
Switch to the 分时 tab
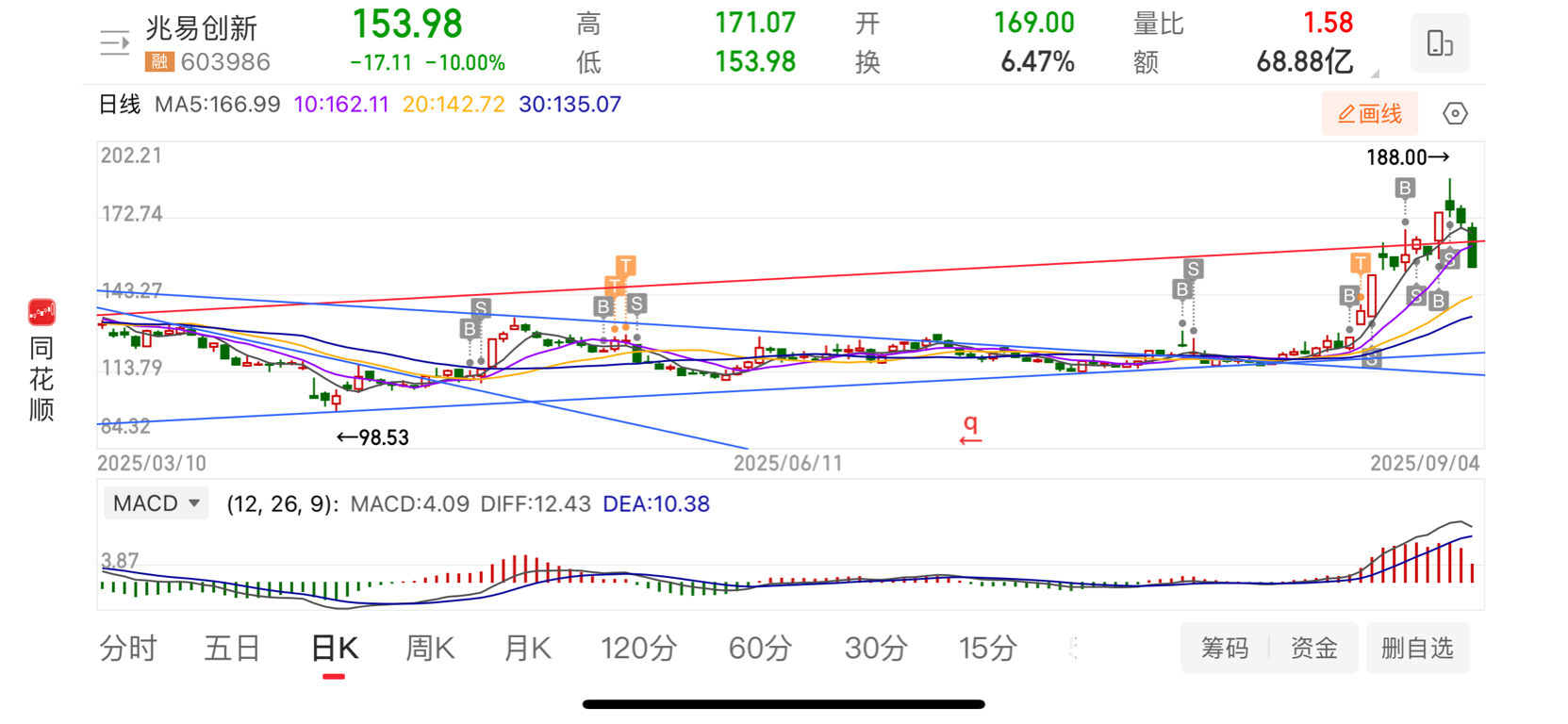(128, 649)
